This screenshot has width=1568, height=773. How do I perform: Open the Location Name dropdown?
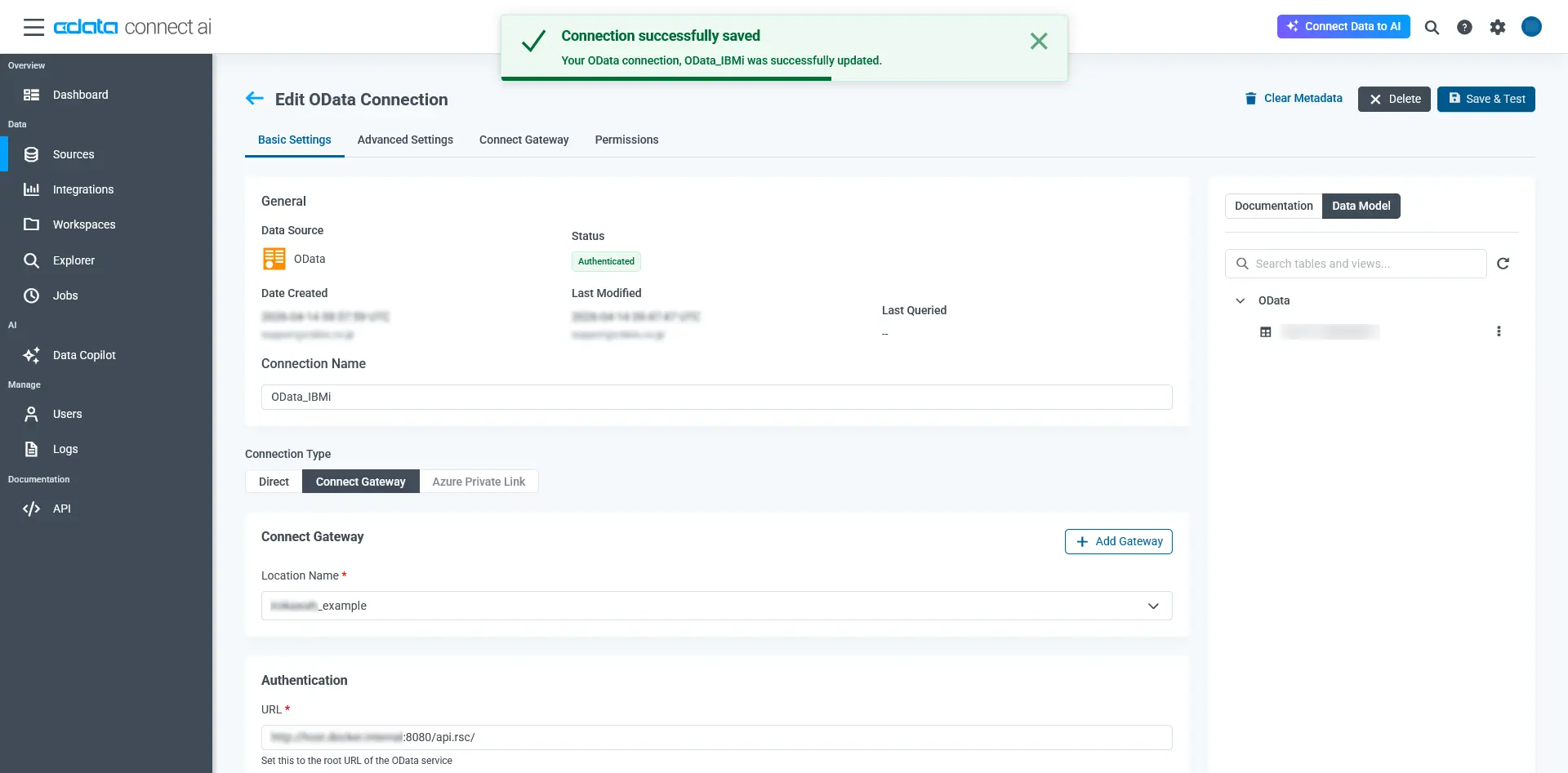(x=716, y=606)
